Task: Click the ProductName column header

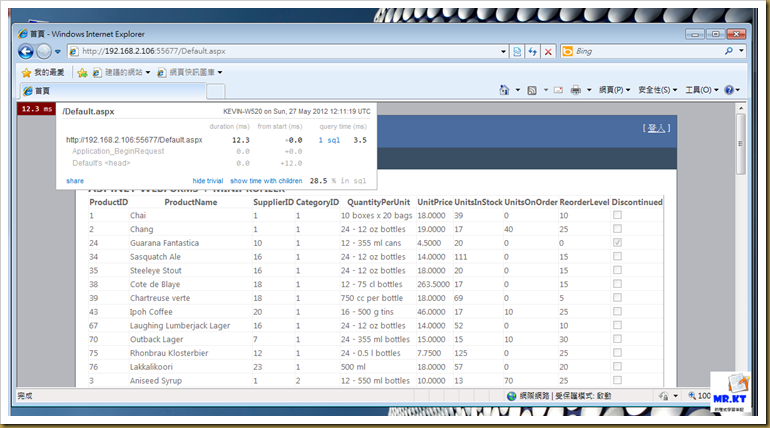Action: [191, 202]
